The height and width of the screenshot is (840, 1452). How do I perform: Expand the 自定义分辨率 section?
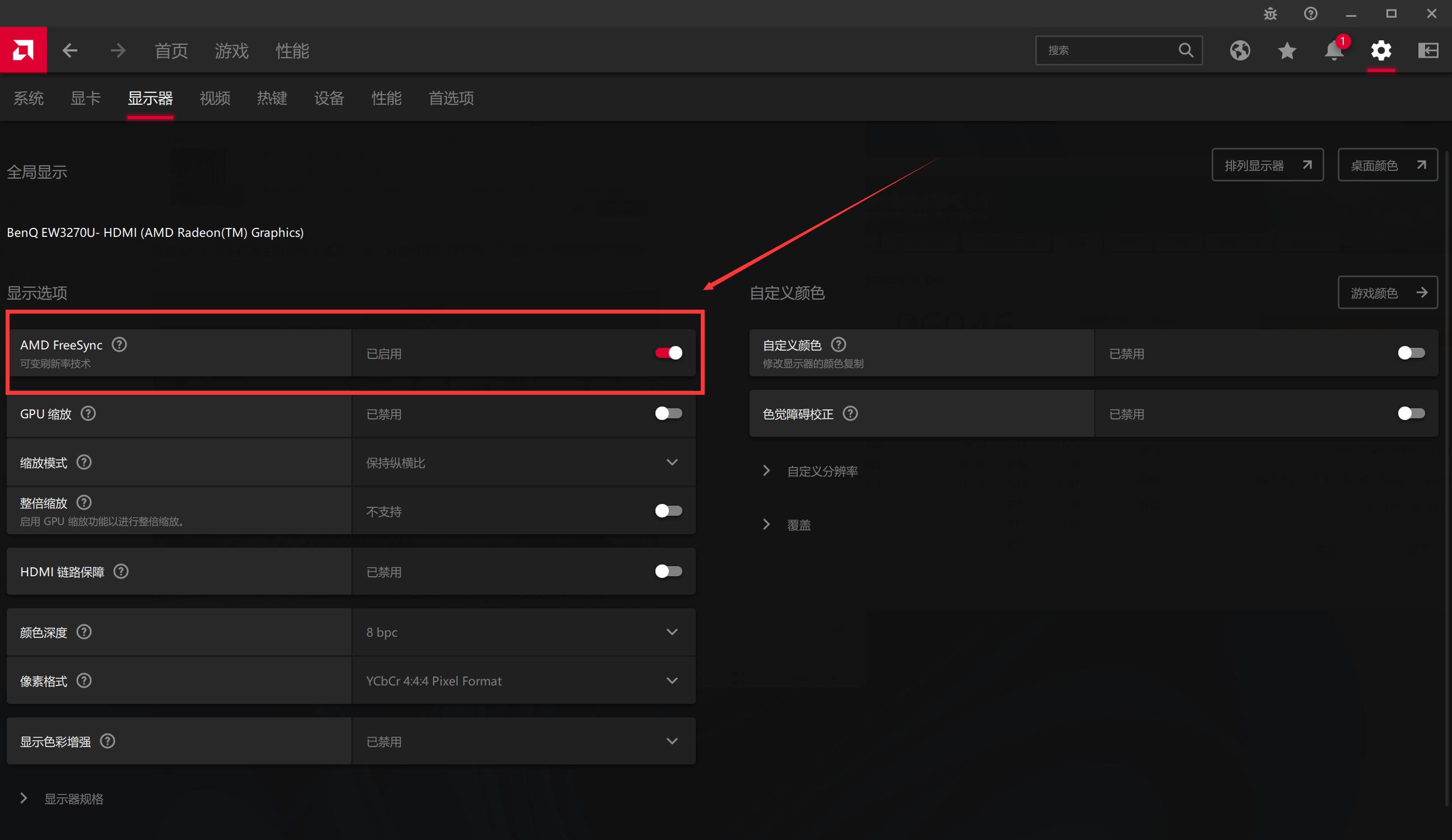822,471
